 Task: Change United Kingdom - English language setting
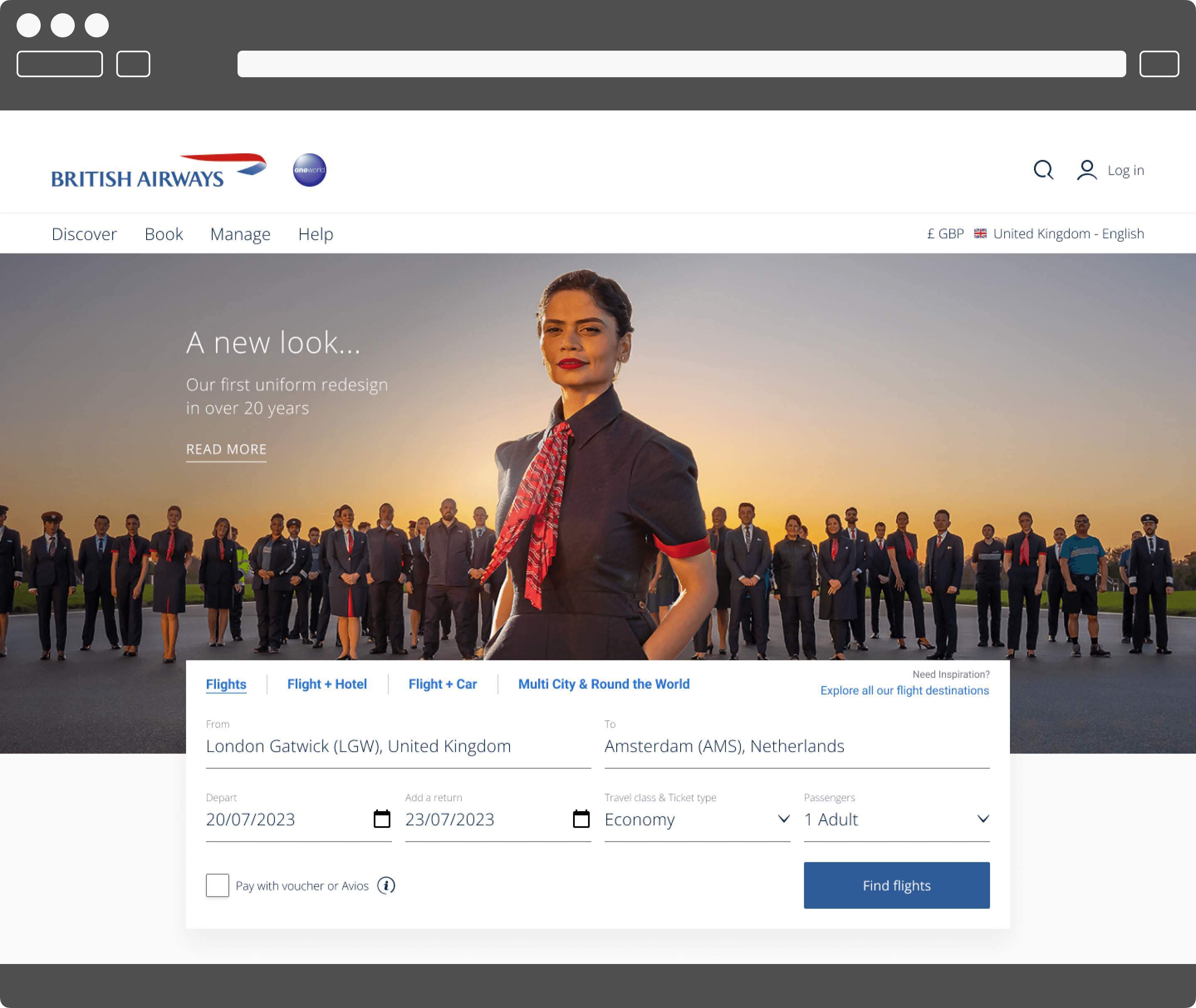[x=1069, y=234]
